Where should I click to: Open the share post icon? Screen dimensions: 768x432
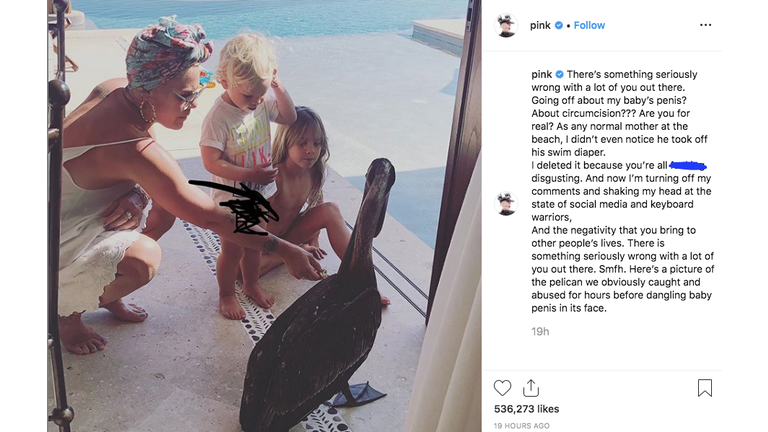point(530,388)
